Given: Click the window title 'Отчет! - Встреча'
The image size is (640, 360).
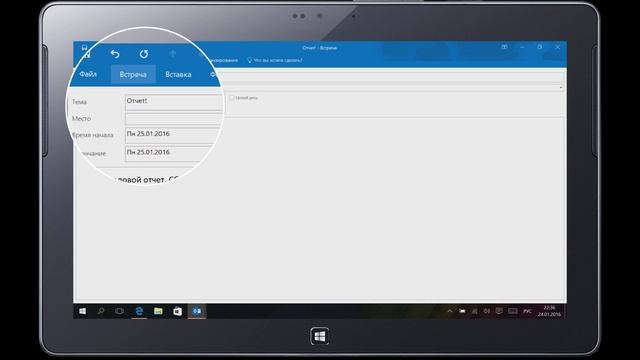Looking at the screenshot, I should click(x=320, y=48).
